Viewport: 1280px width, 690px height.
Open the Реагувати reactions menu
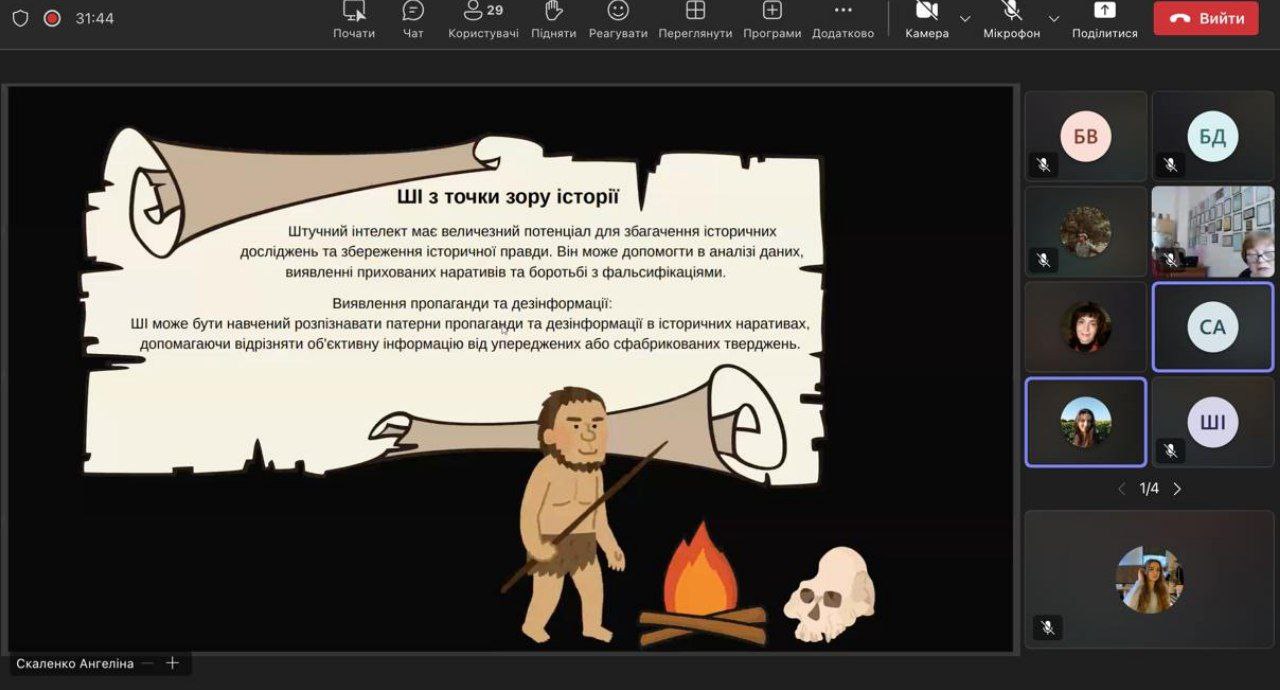[x=618, y=19]
